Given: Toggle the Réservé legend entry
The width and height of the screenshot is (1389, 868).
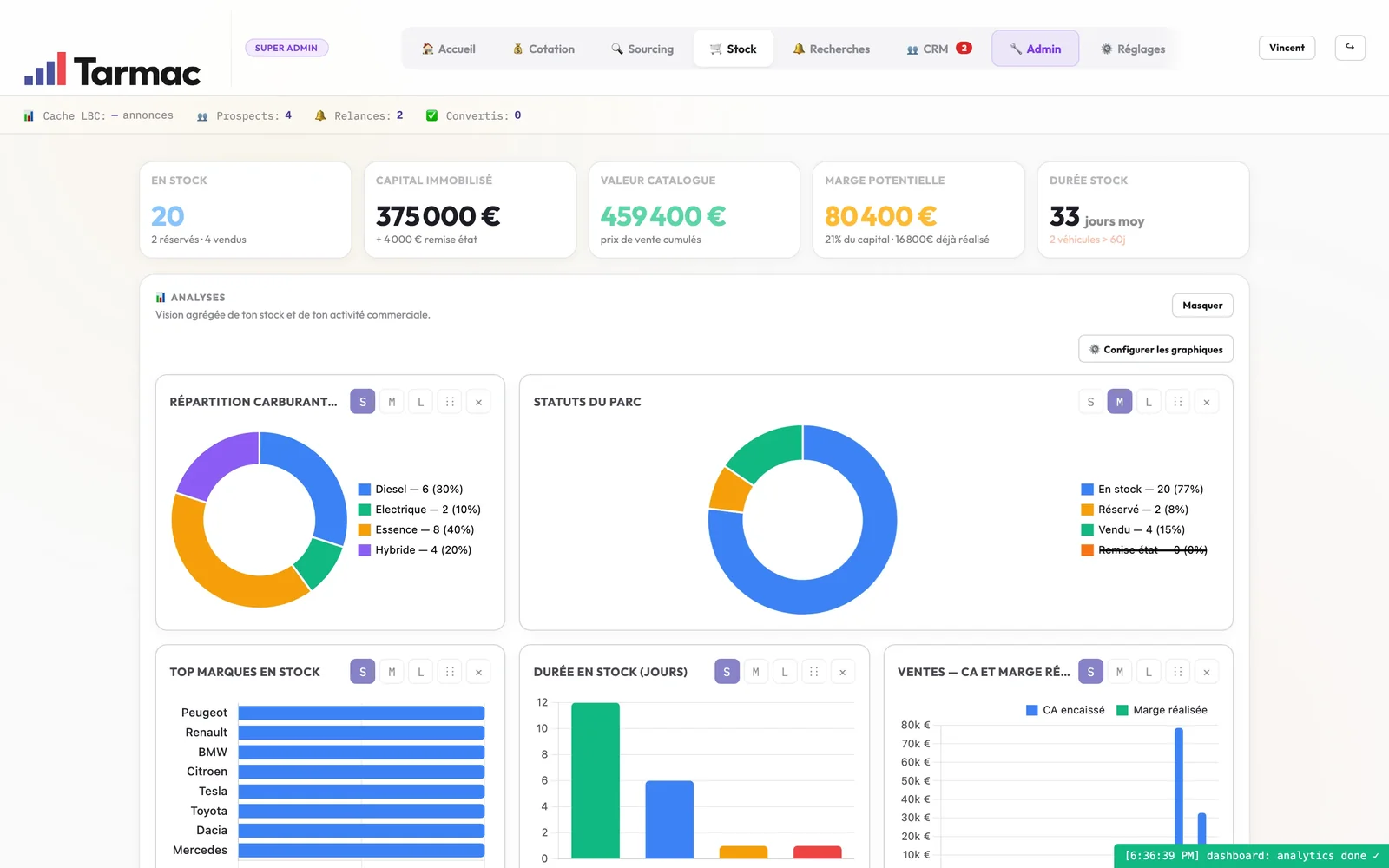Looking at the screenshot, I should (1135, 510).
